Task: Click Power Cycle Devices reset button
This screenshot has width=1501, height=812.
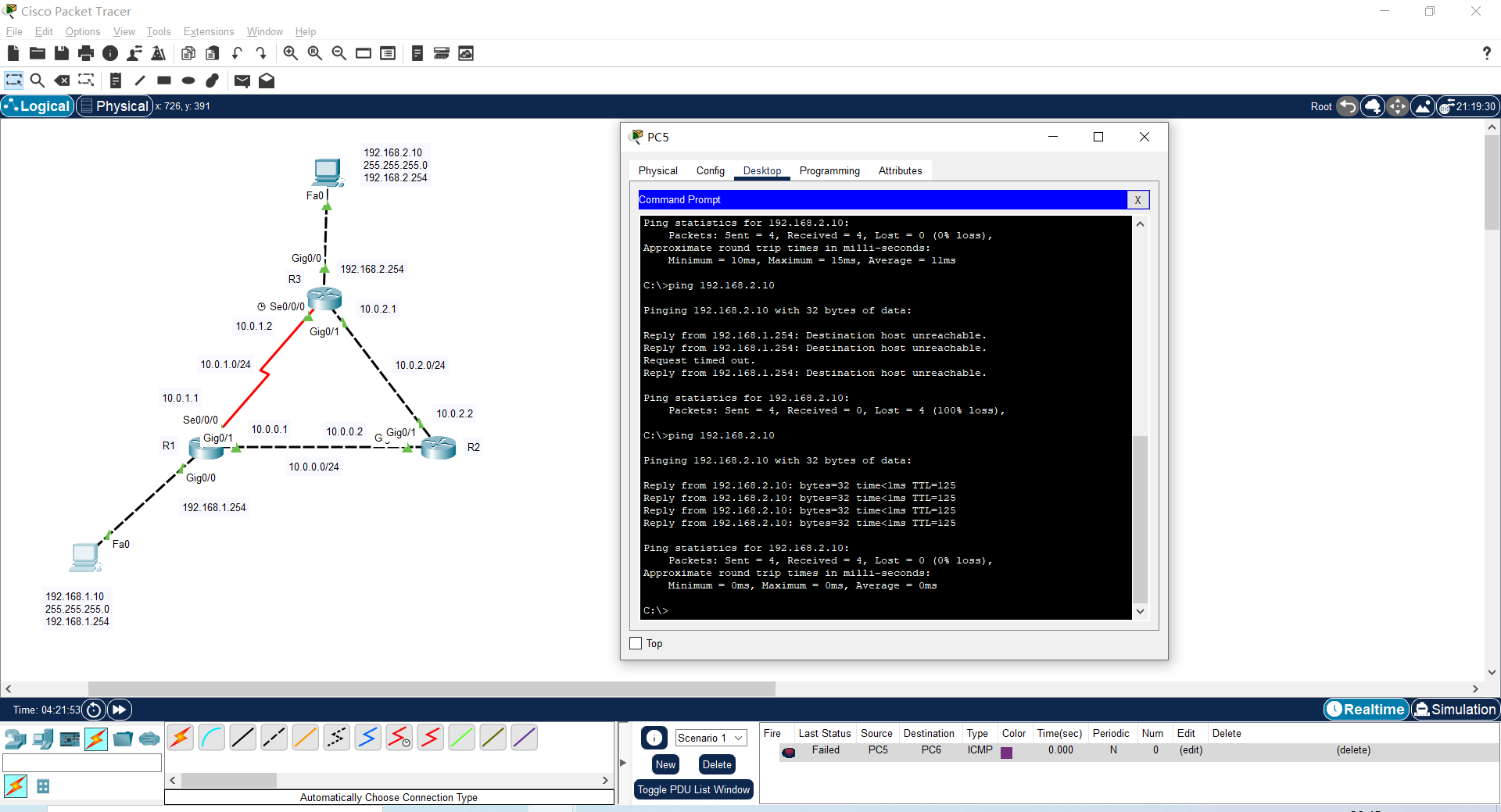Action: coord(94,710)
